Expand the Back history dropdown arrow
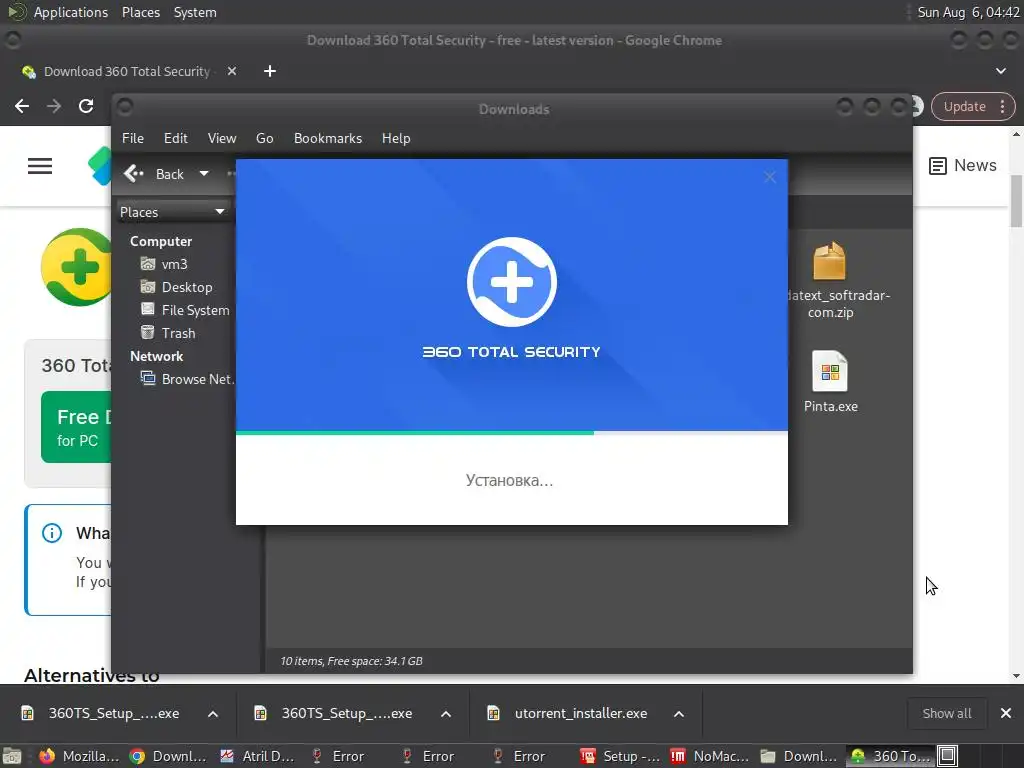Screen dimensions: 1024x768 click(204, 174)
